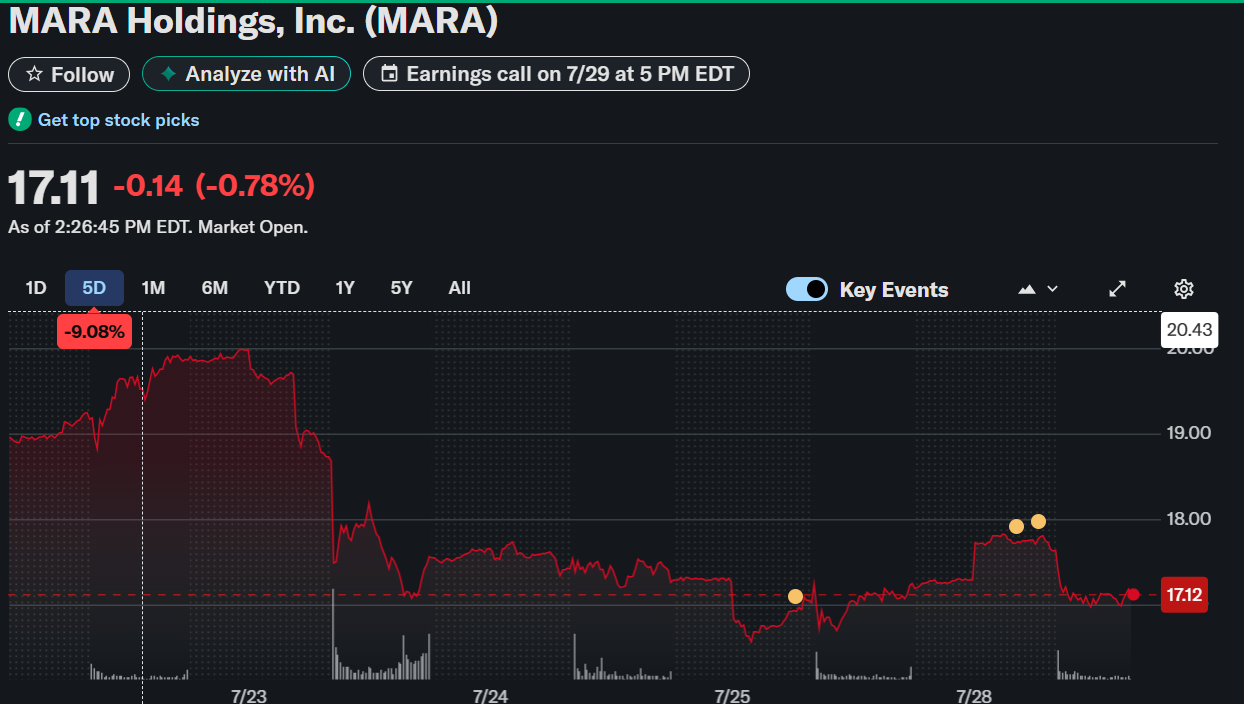Click the first key event dot on 7/28
The width and height of the screenshot is (1244, 704).
[x=1016, y=526]
